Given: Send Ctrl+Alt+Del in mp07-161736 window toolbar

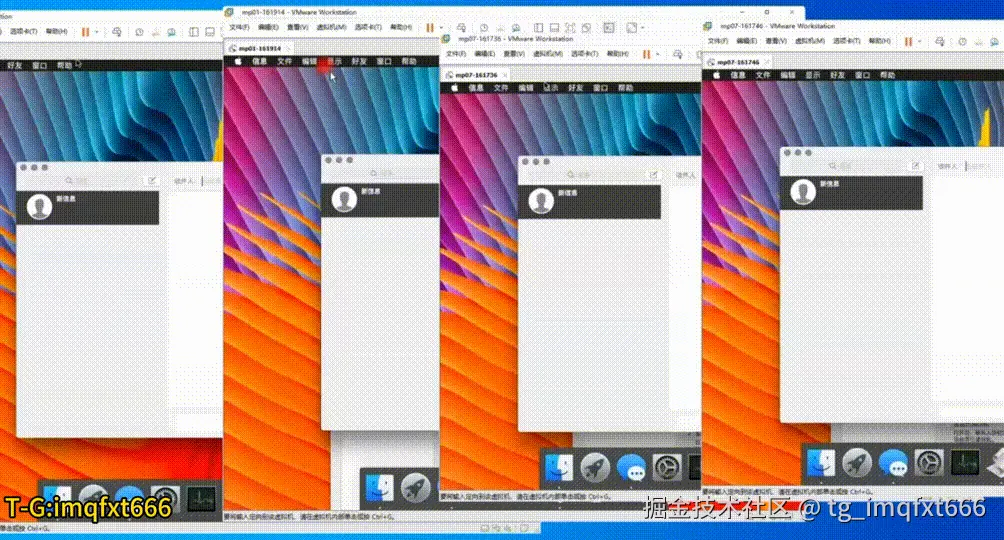Looking at the screenshot, I should coord(677,54).
